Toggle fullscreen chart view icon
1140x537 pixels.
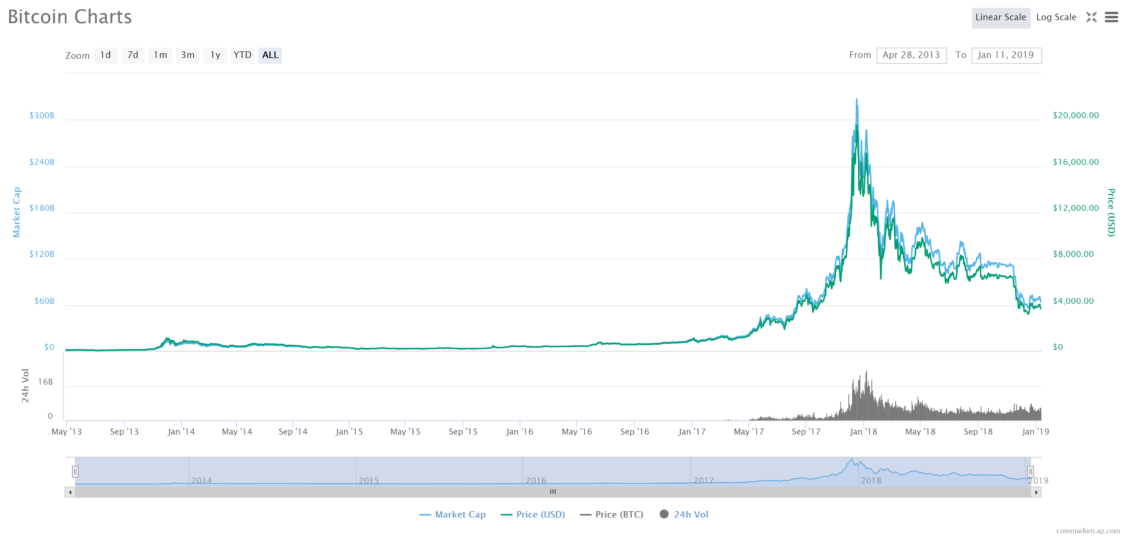point(1091,17)
